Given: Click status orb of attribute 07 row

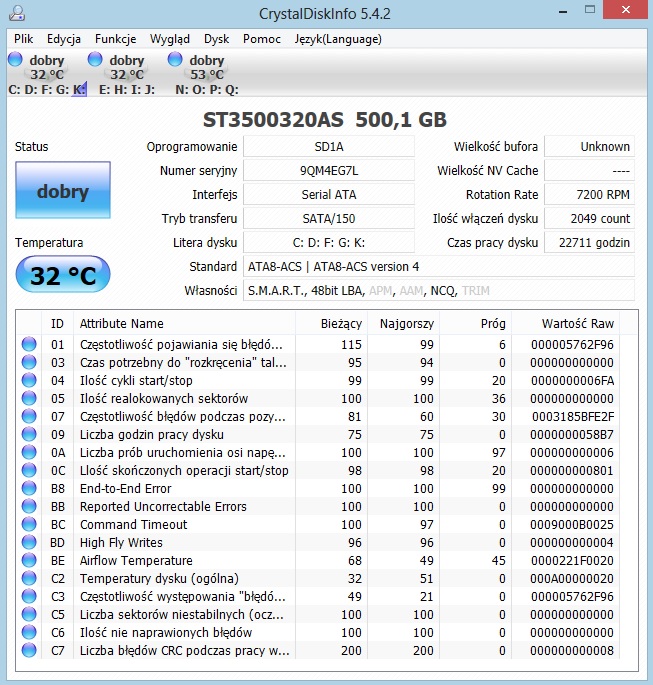Looking at the screenshot, I should click(29, 416).
